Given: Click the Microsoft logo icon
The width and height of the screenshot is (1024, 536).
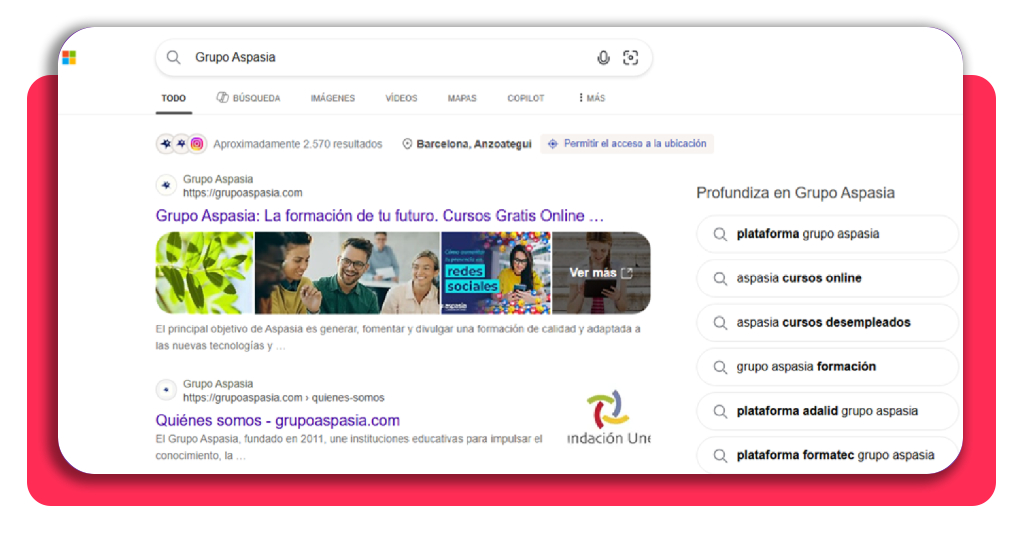Looking at the screenshot, I should (69, 58).
